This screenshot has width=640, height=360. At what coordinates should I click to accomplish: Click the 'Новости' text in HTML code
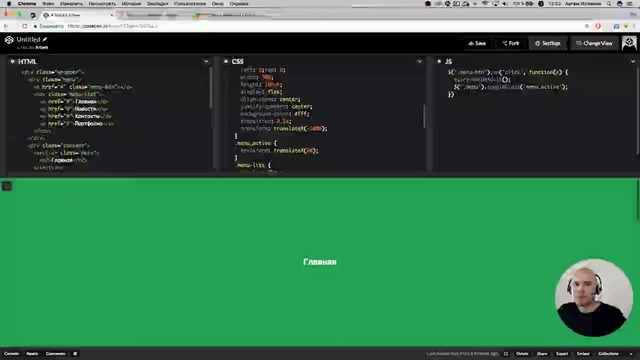pos(86,109)
